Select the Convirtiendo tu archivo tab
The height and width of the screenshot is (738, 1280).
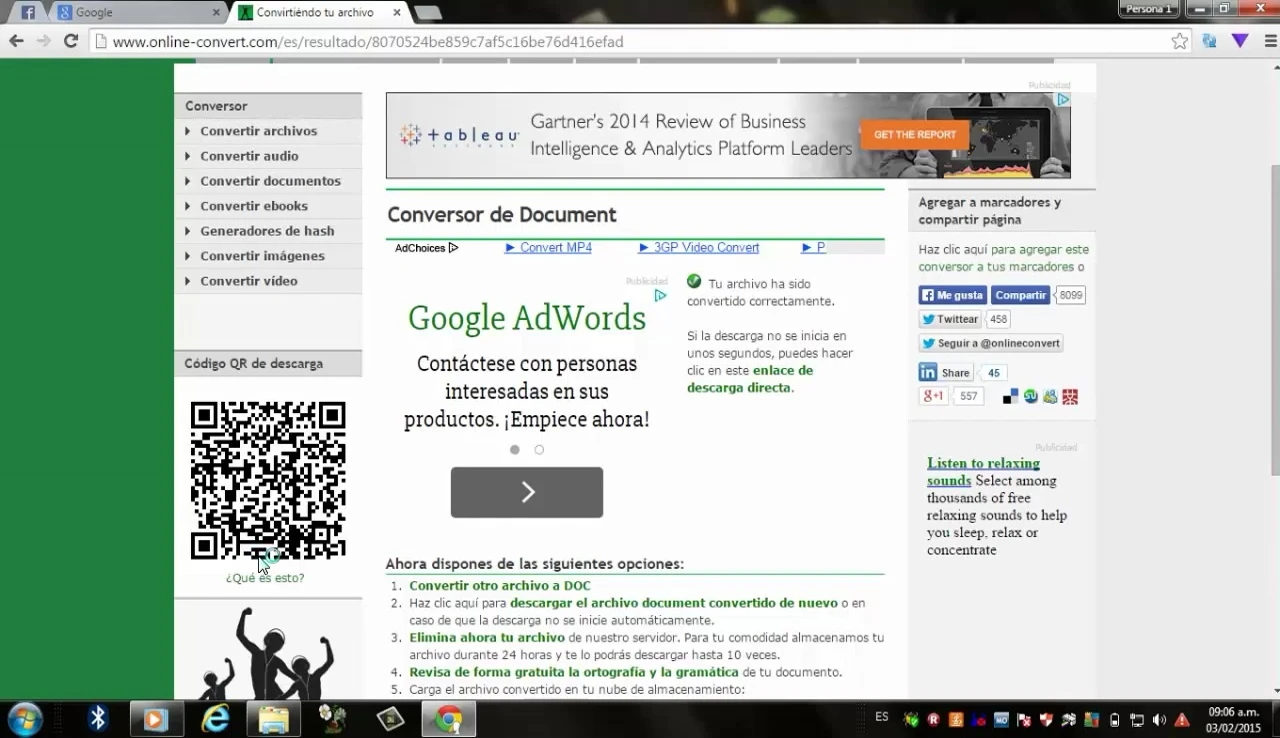point(318,13)
